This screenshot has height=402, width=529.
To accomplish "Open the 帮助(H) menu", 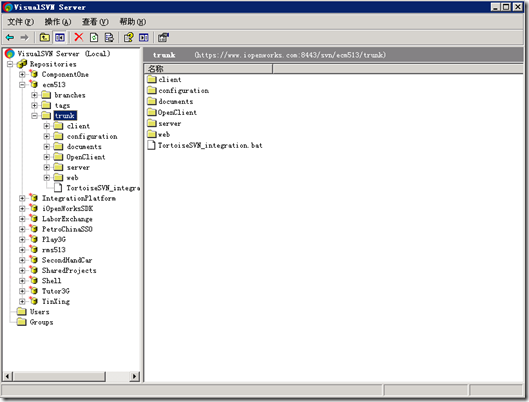I will click(133, 22).
